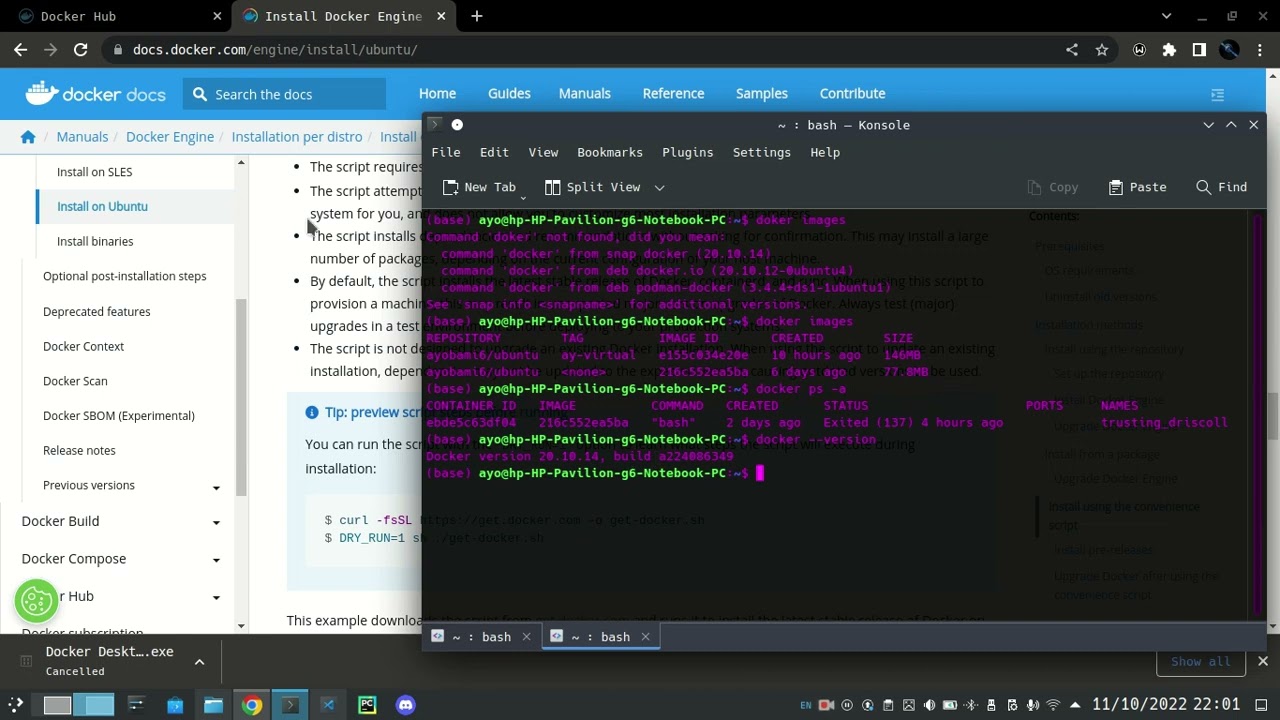Expand the Split View dropdown arrow
1280x720 pixels.
pyautogui.click(x=659, y=187)
